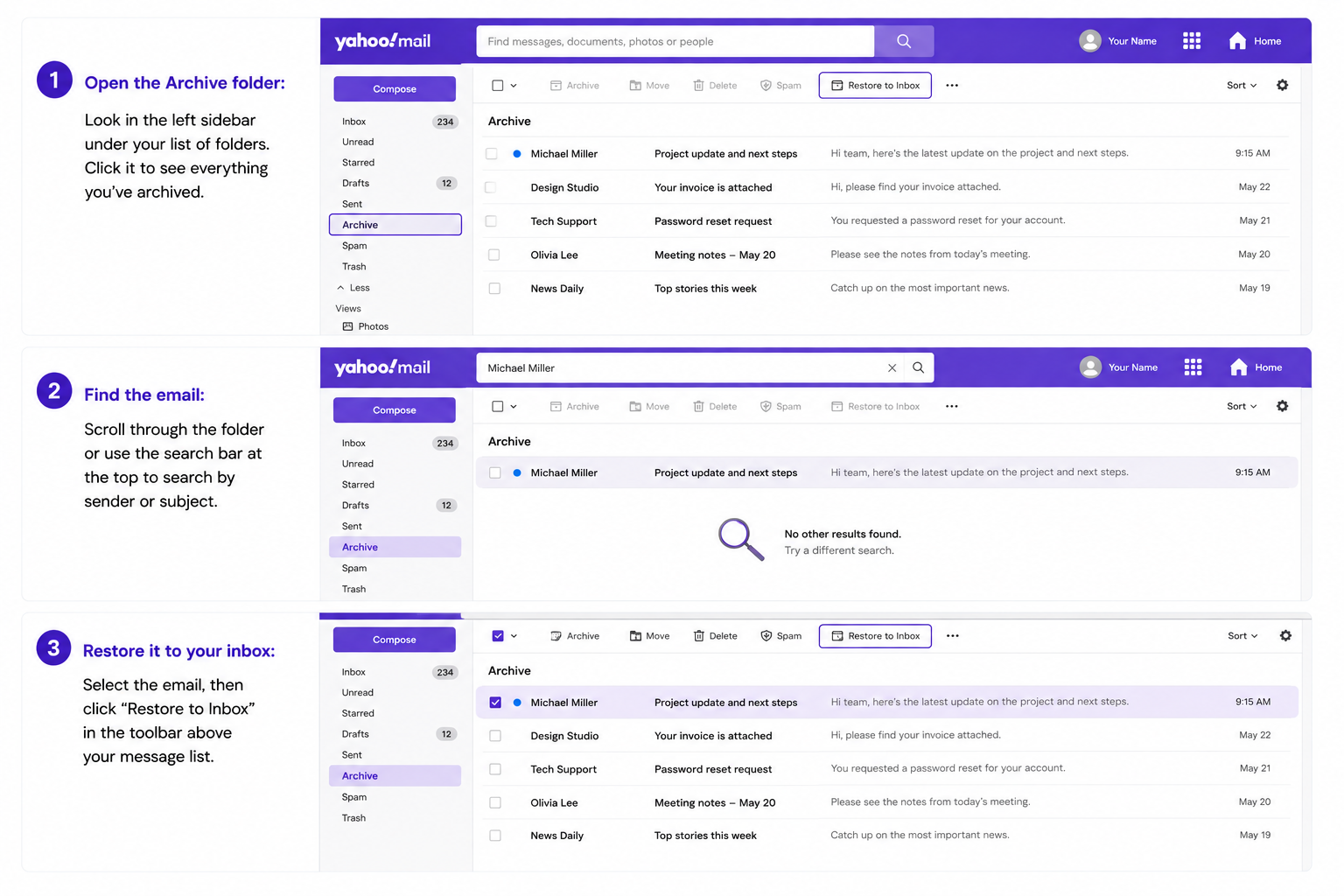Open more options ellipsis in step 3 toolbar
Screen dimensions: 1344x896
coord(953,636)
